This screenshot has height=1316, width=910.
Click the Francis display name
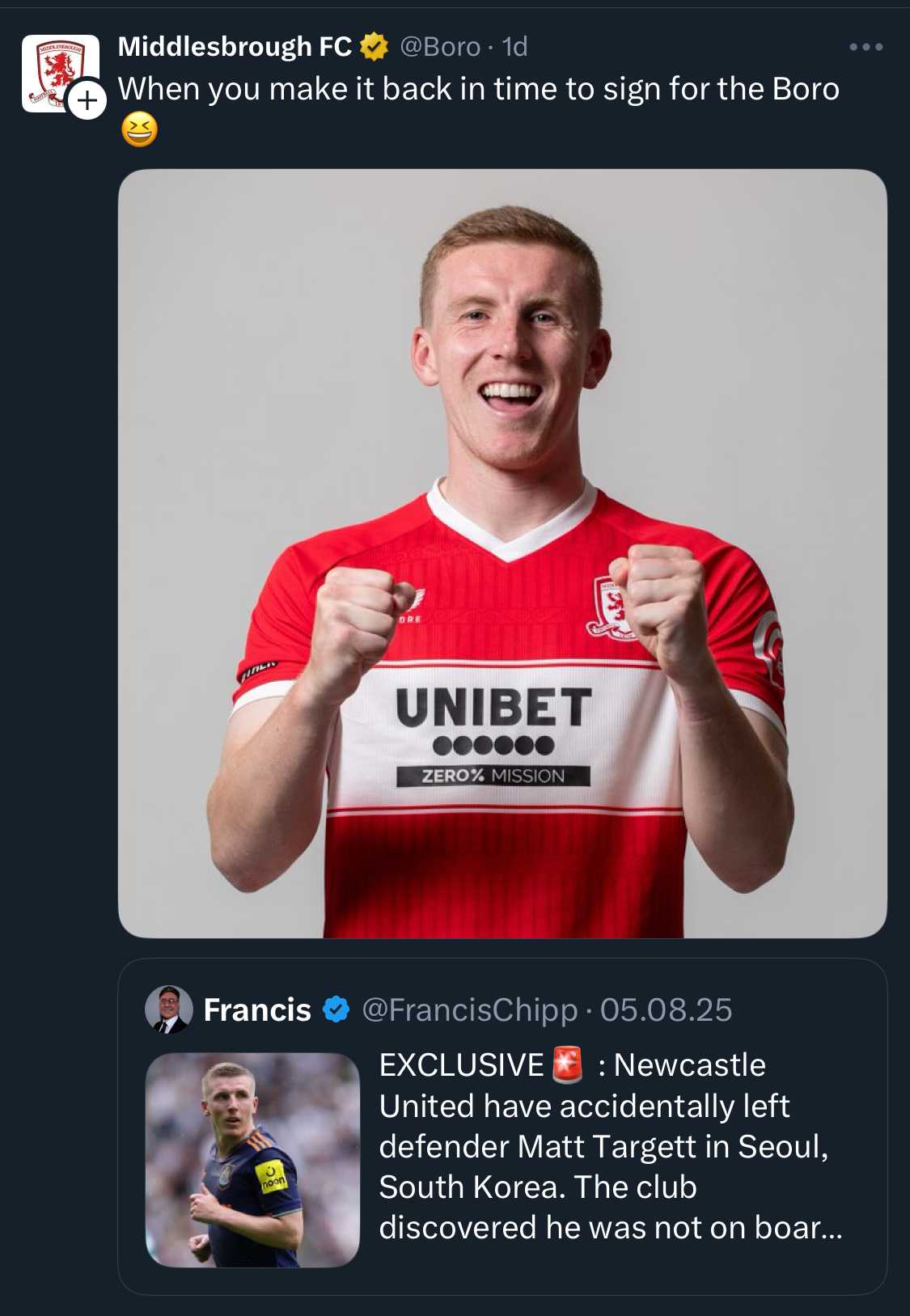tap(257, 1009)
